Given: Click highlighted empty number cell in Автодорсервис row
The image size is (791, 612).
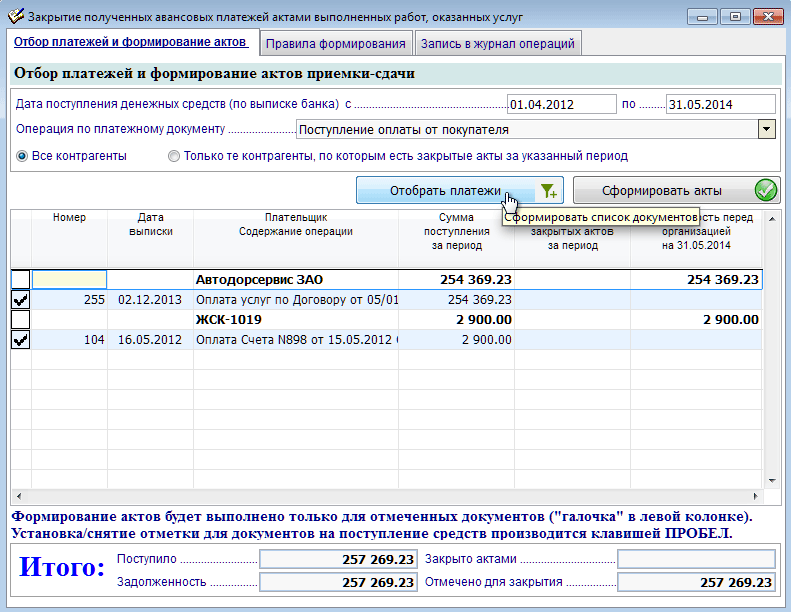Looking at the screenshot, I should pos(69,280).
